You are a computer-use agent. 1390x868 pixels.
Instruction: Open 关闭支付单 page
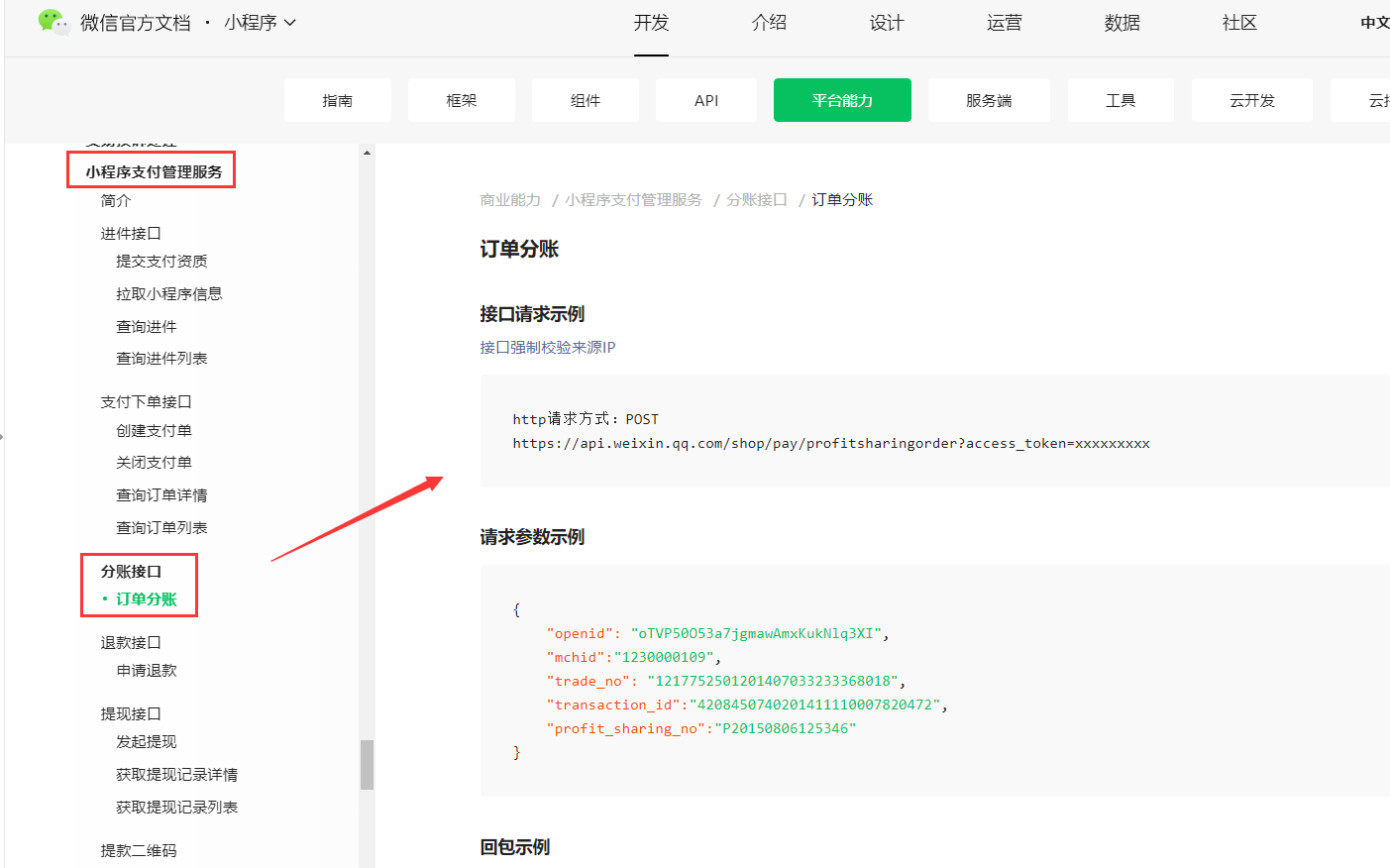coord(154,462)
